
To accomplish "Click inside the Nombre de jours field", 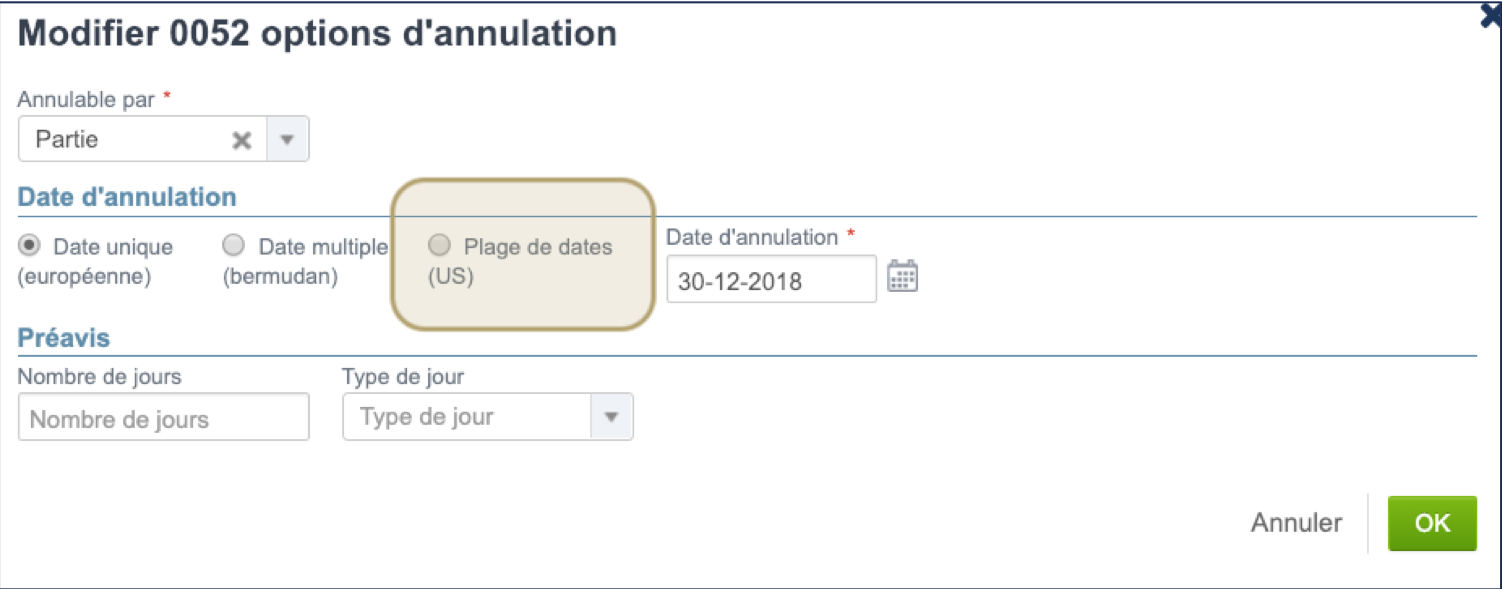I will pos(162,416).
